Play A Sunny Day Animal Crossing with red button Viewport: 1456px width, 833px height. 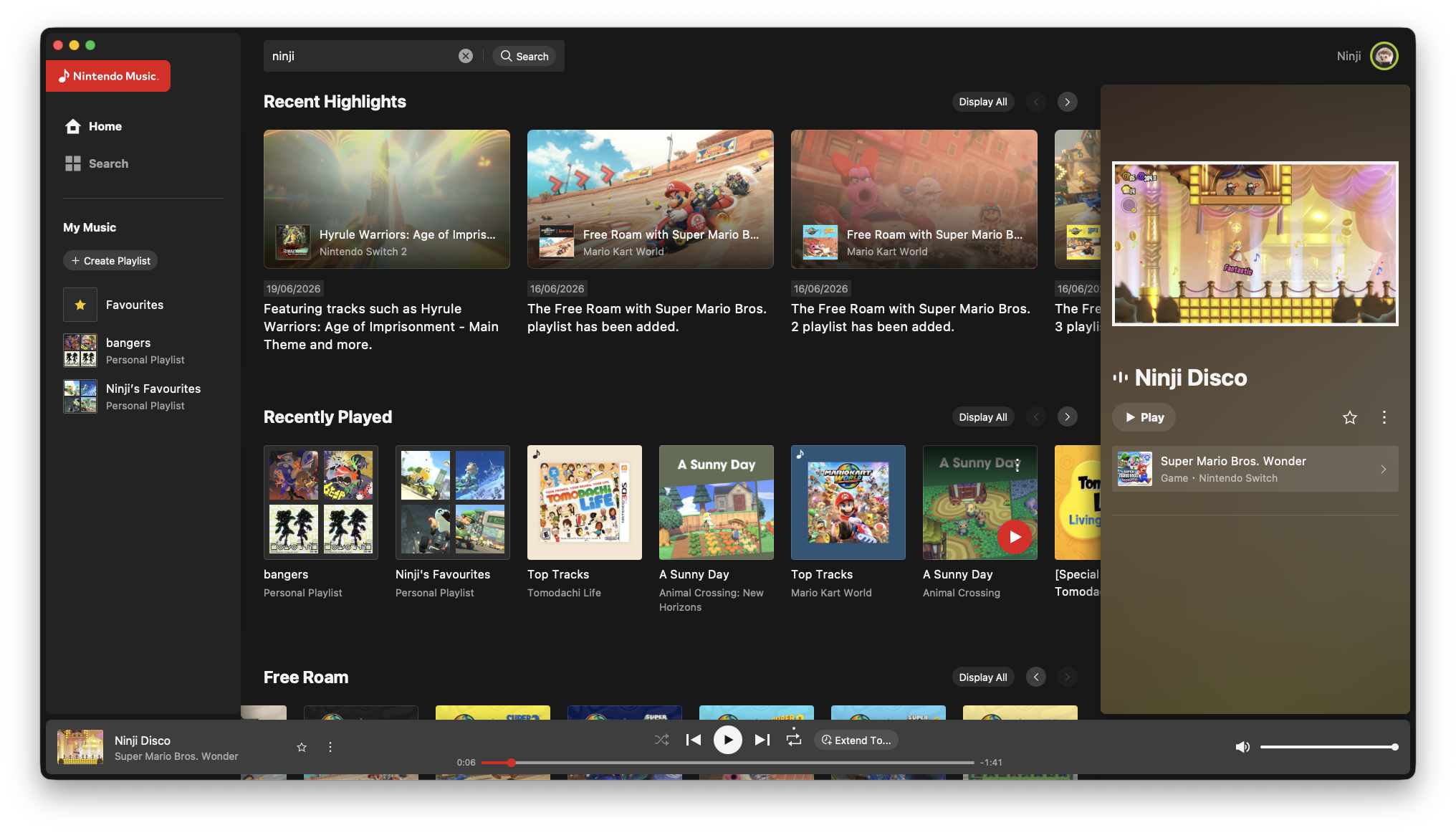coord(1015,536)
